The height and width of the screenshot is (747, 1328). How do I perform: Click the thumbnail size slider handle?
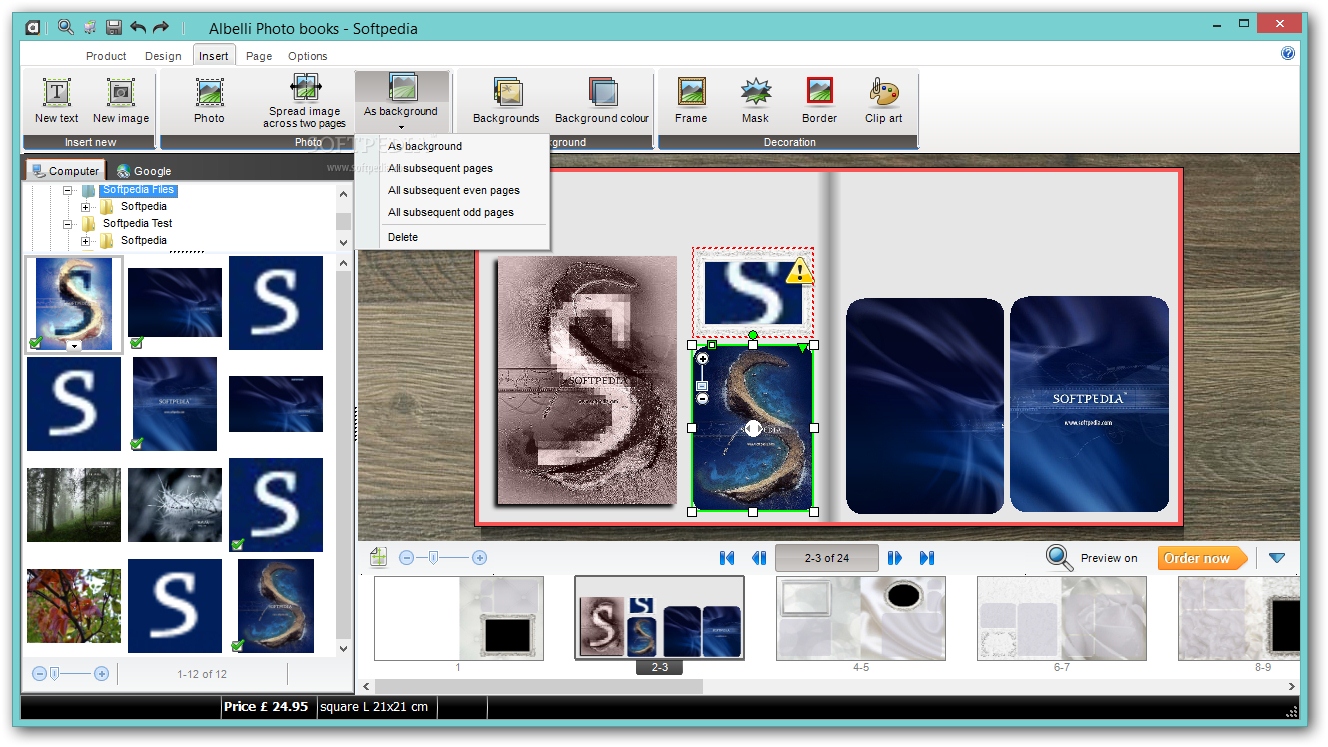(x=54, y=674)
